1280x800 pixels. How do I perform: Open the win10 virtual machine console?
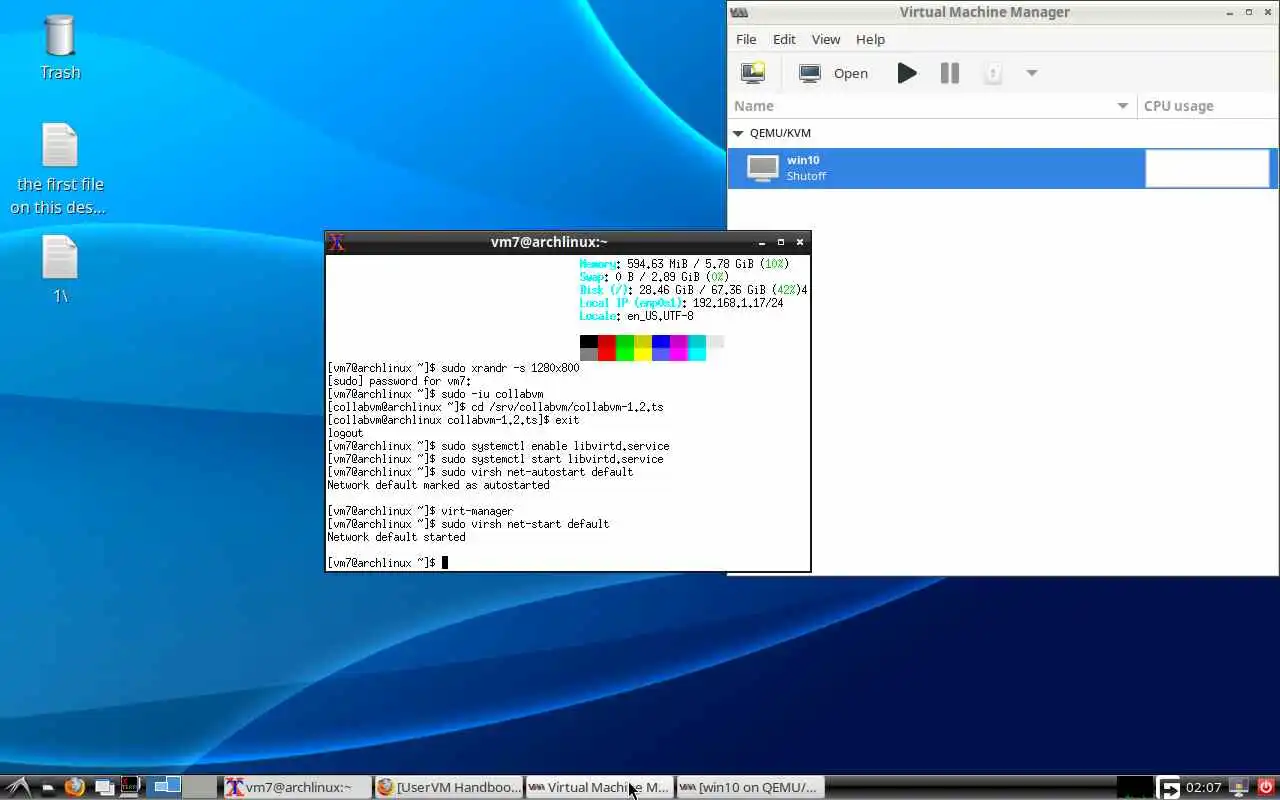point(833,73)
